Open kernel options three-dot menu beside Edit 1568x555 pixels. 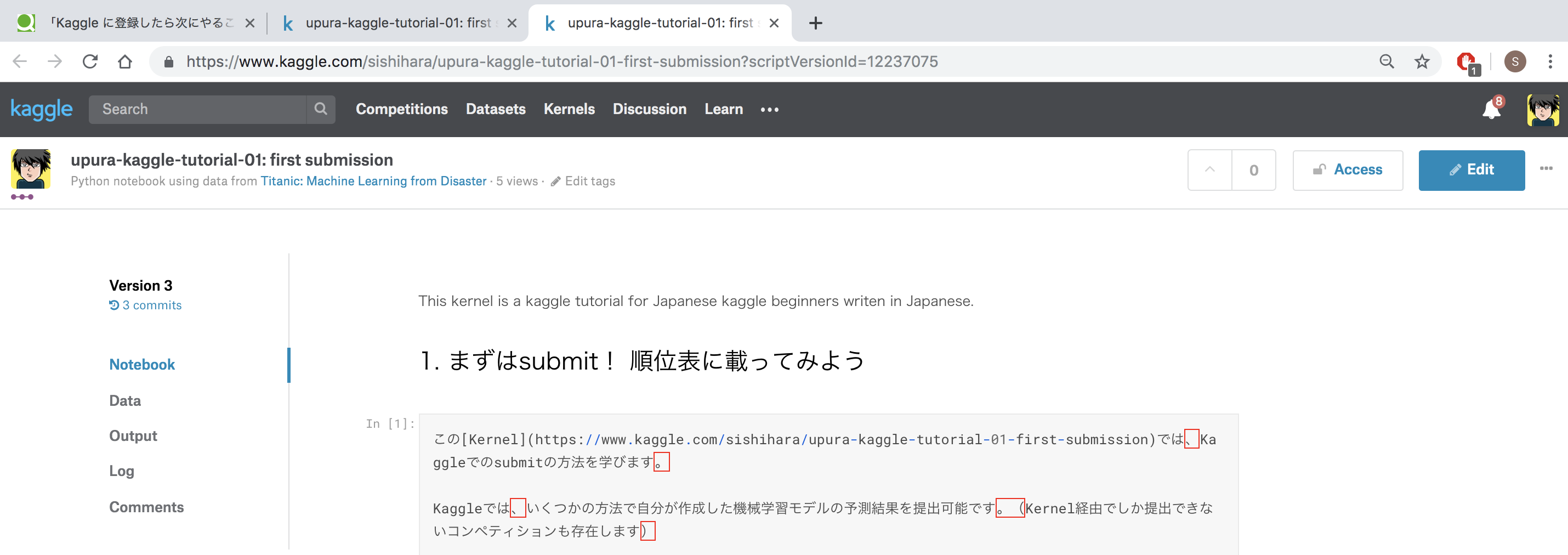[x=1546, y=168]
